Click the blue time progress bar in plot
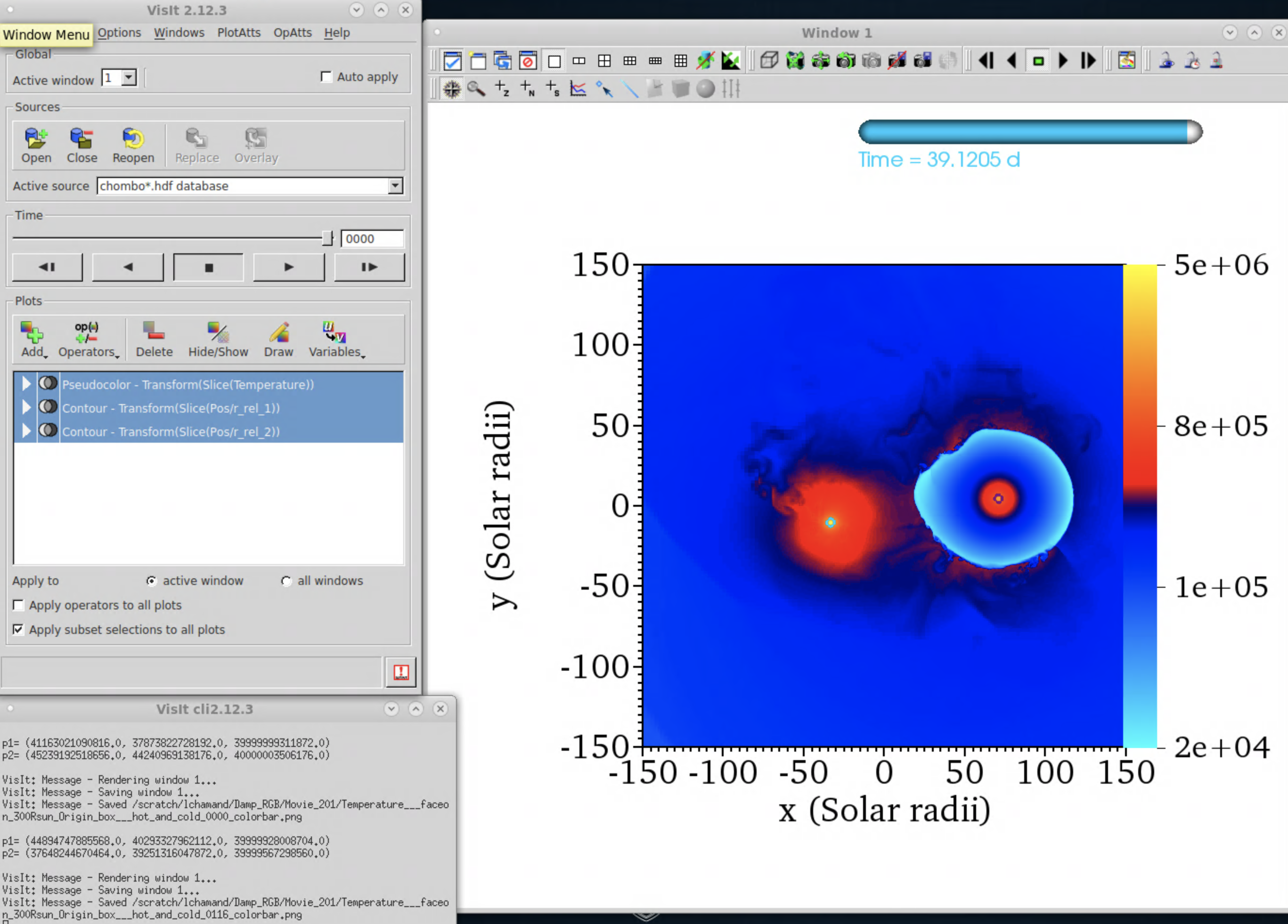 [1030, 132]
